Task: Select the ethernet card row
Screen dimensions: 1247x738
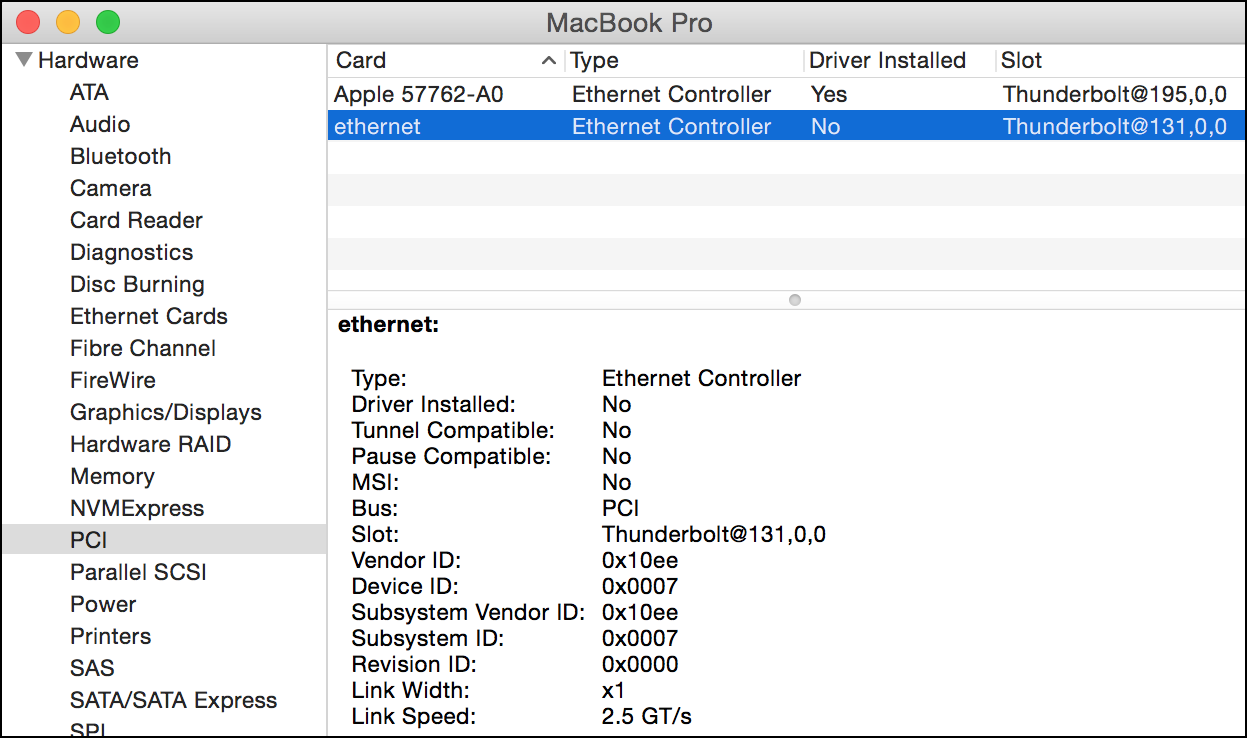Action: [x=787, y=126]
